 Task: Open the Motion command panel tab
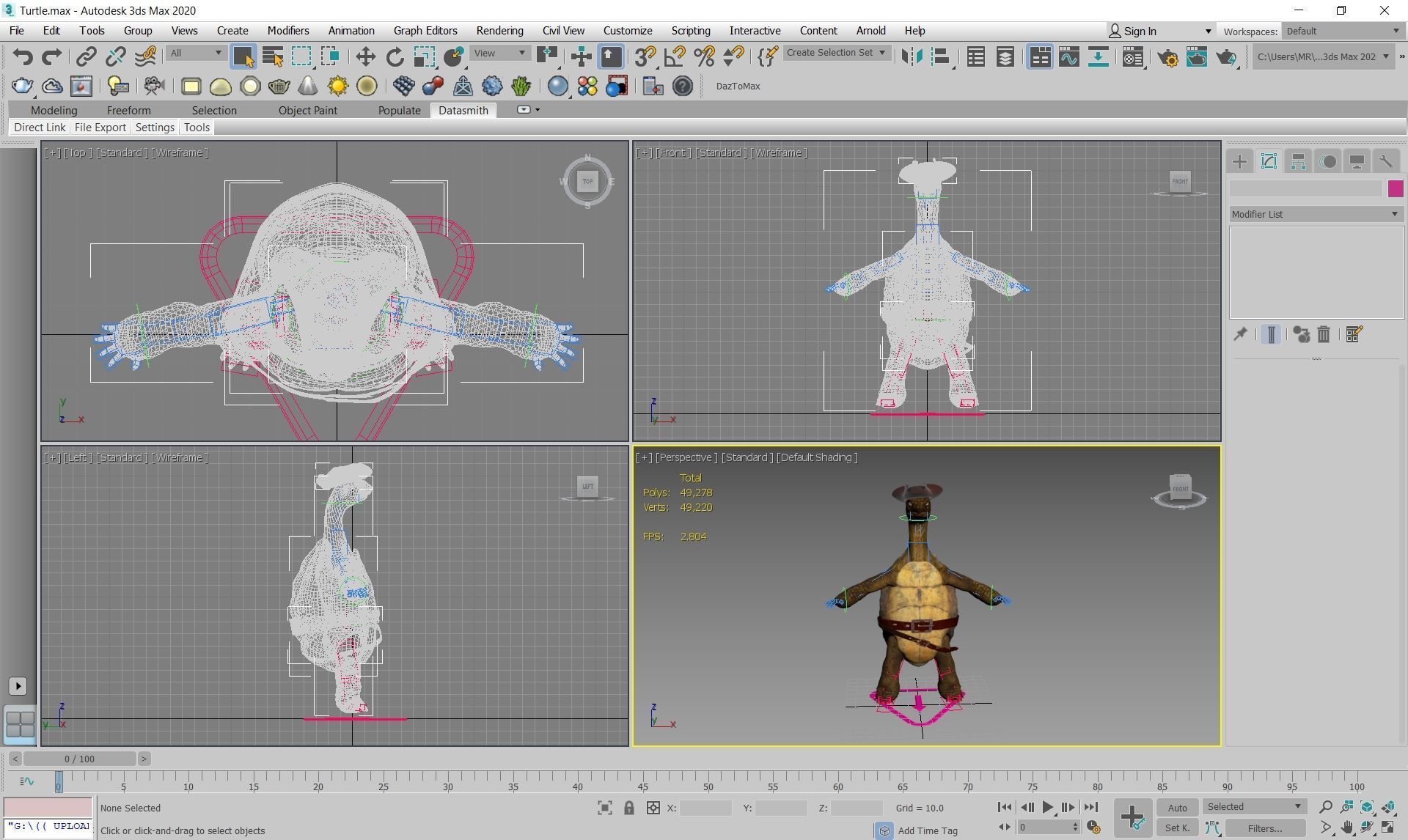coord(1327,161)
